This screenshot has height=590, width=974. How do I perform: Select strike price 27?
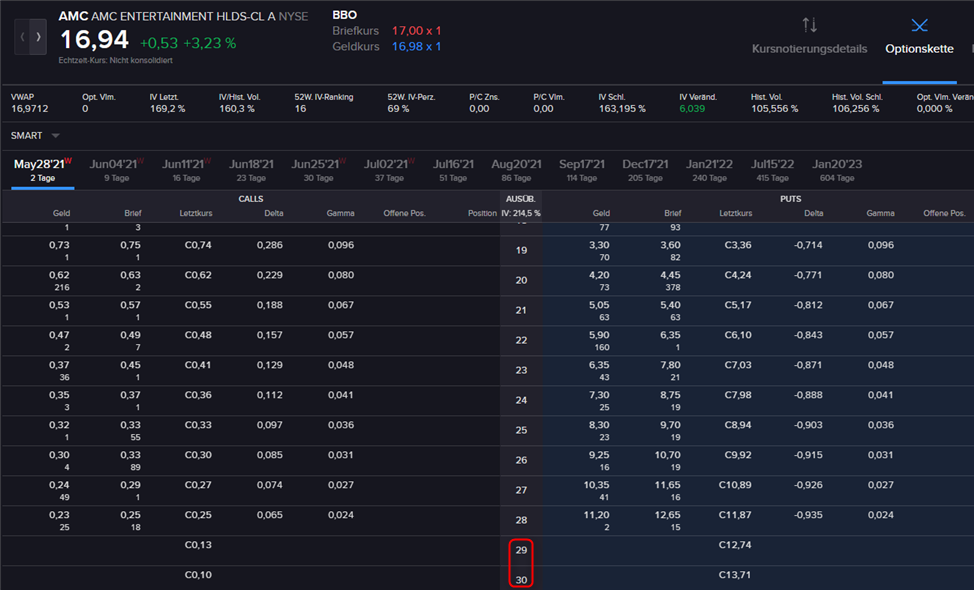point(521,490)
